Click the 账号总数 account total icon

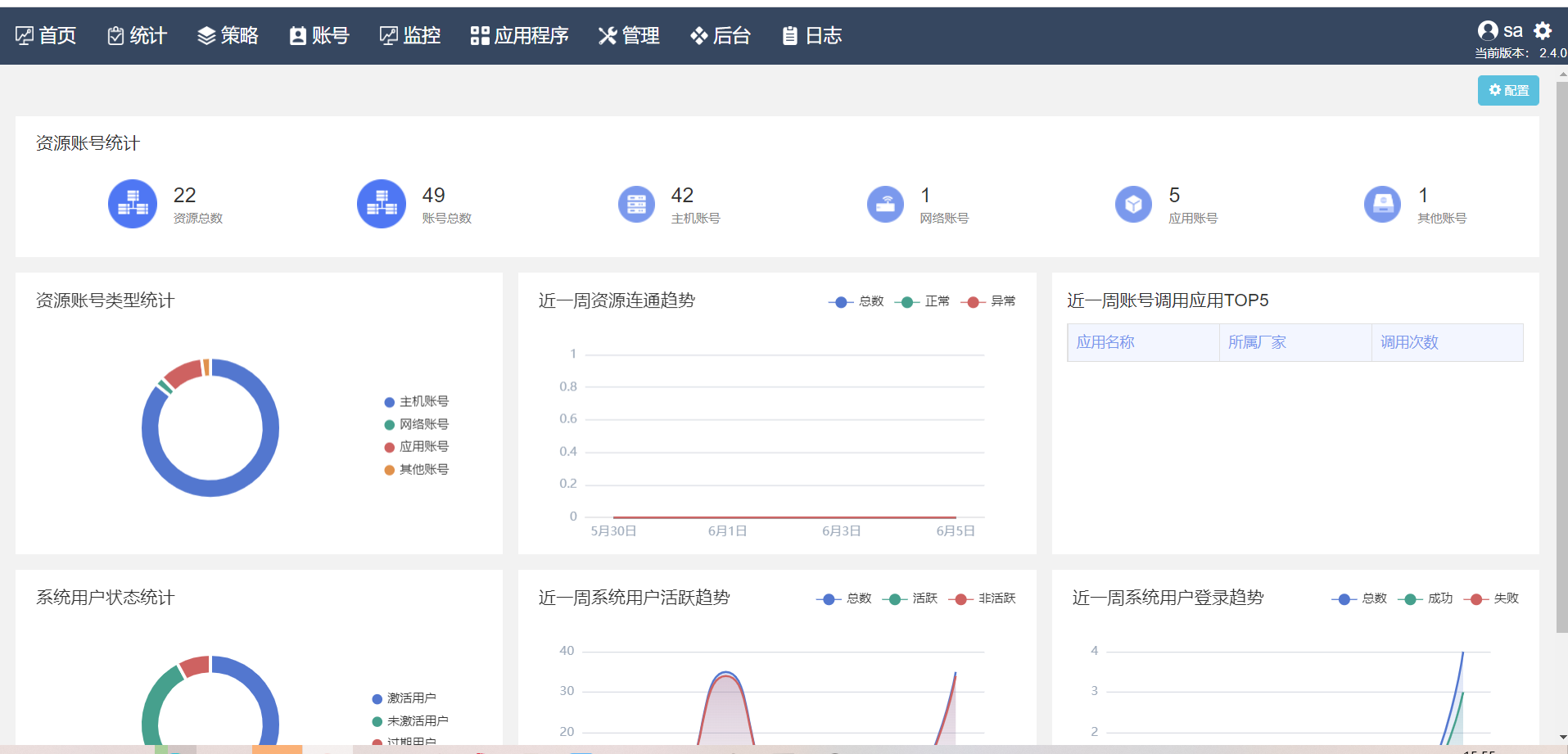382,204
